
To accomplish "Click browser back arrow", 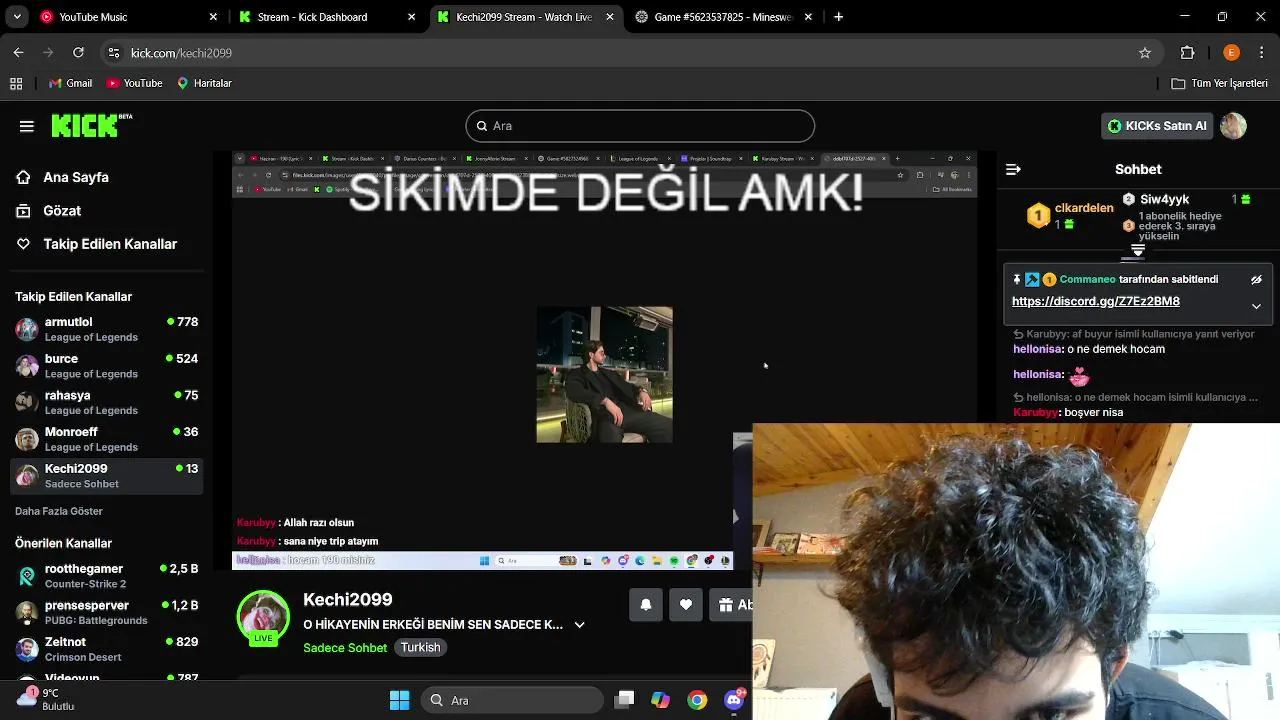I will 19,53.
